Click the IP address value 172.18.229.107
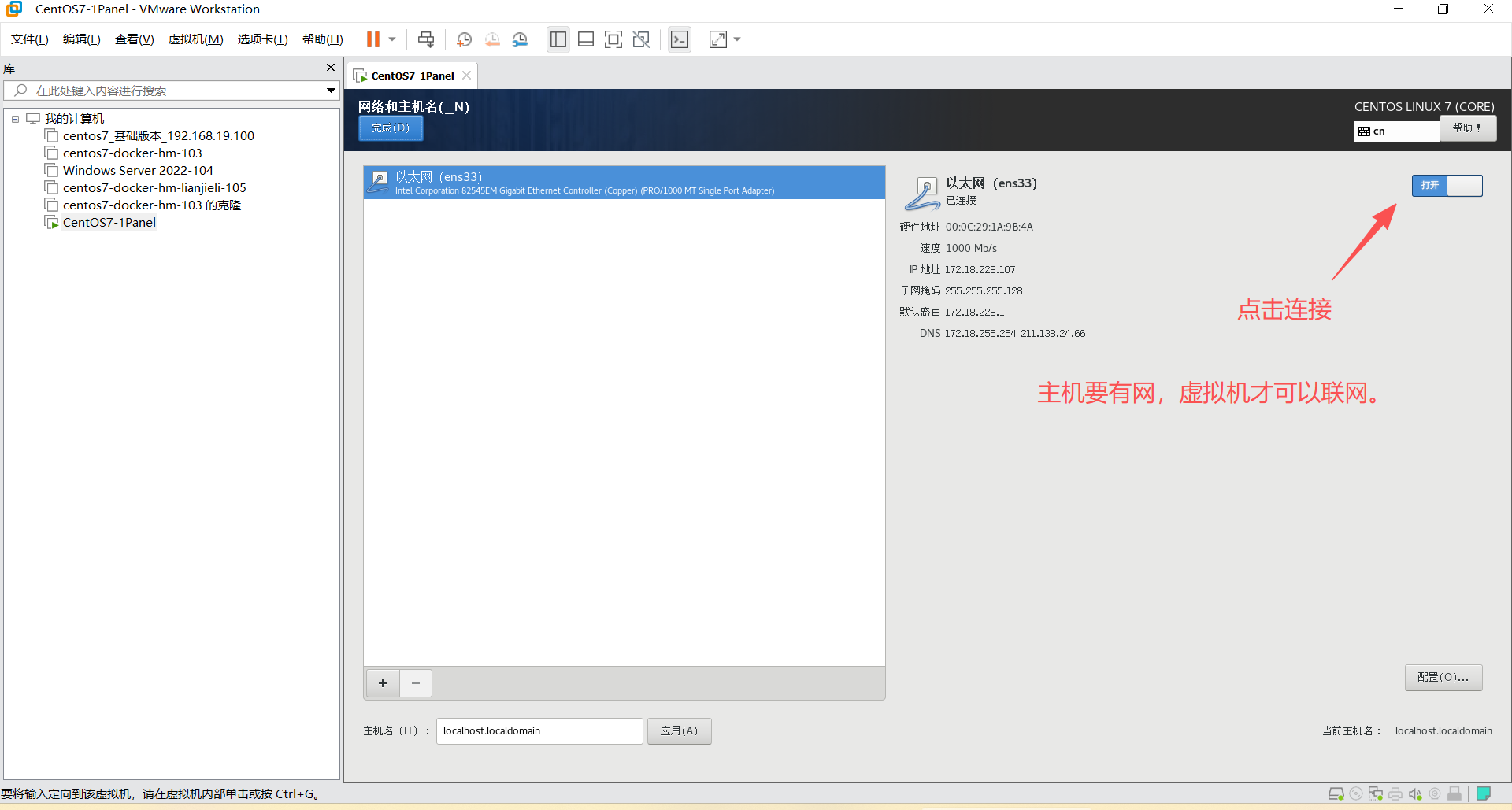The image size is (1512, 810). click(980, 269)
